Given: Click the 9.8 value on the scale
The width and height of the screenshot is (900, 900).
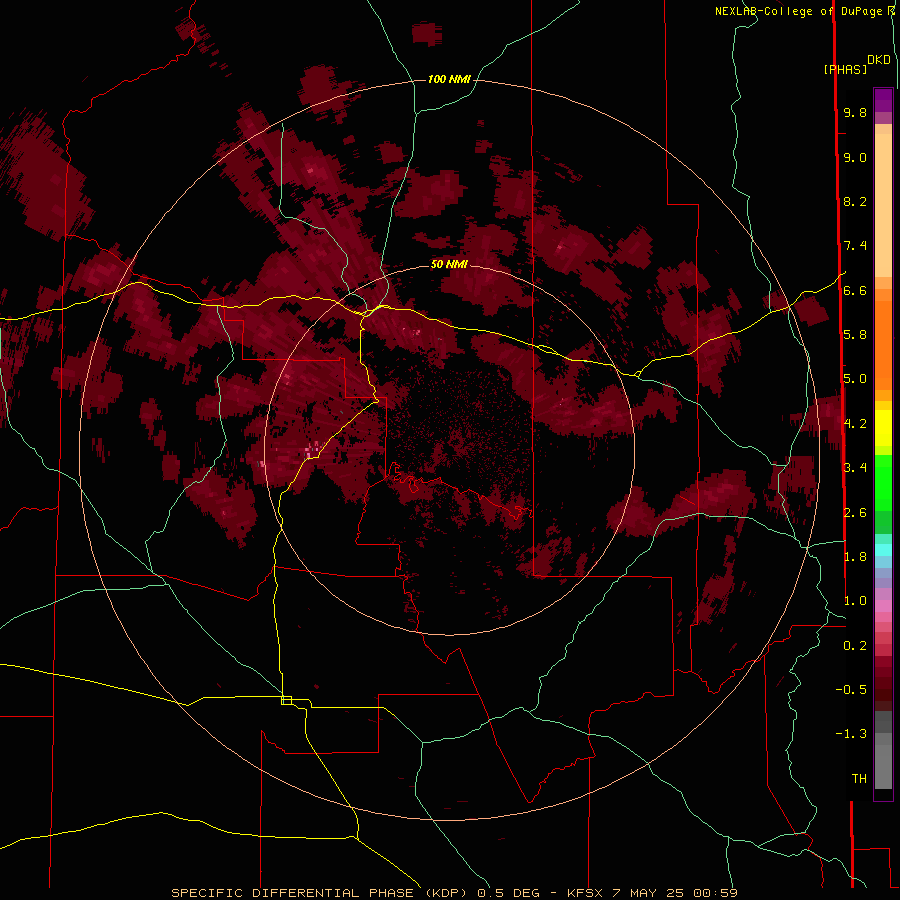Looking at the screenshot, I should click(855, 112).
